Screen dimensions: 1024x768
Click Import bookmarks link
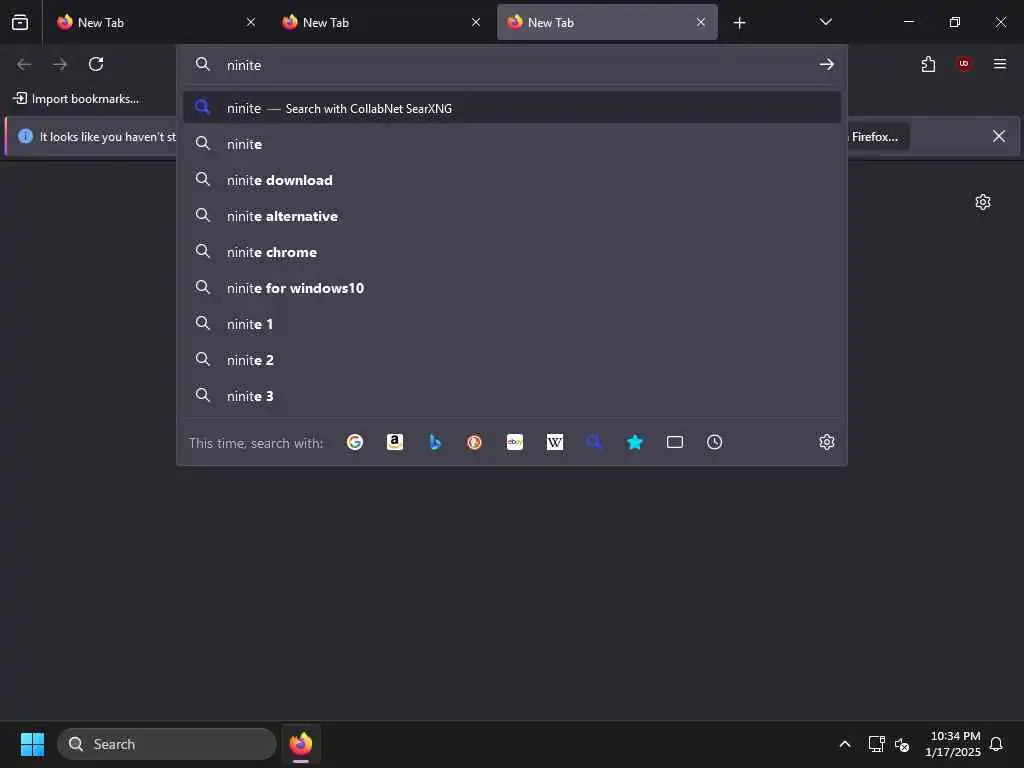coord(76,99)
